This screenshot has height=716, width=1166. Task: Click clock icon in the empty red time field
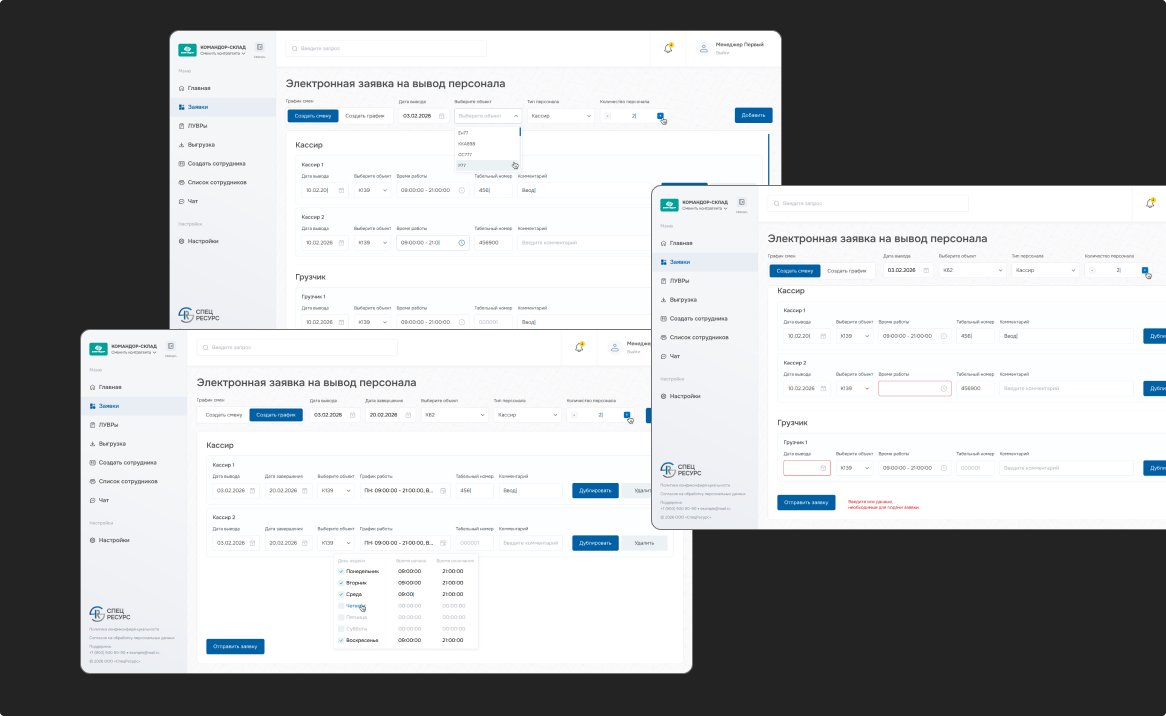click(944, 388)
